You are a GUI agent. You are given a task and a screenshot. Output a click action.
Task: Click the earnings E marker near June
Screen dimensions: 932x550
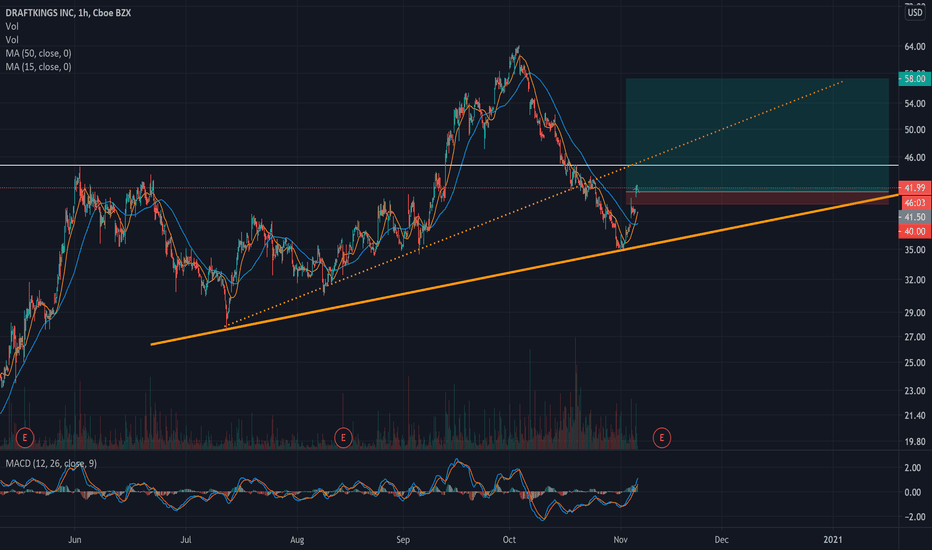(x=24, y=438)
